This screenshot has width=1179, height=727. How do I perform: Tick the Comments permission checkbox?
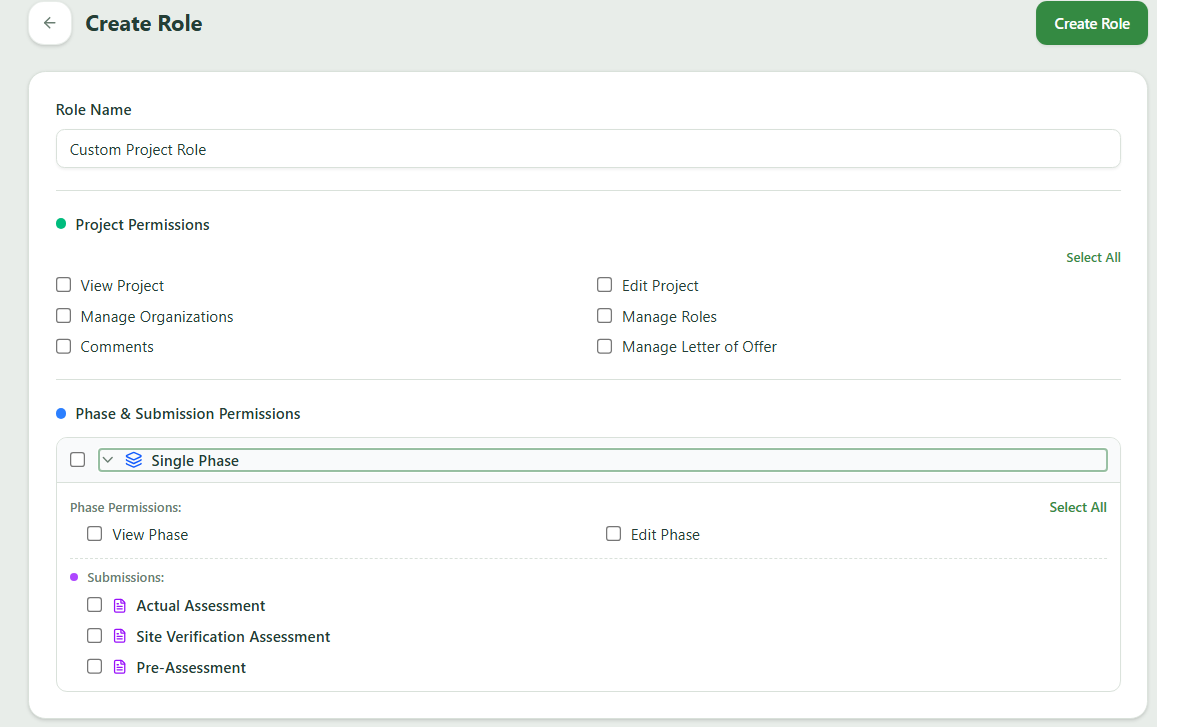[64, 347]
